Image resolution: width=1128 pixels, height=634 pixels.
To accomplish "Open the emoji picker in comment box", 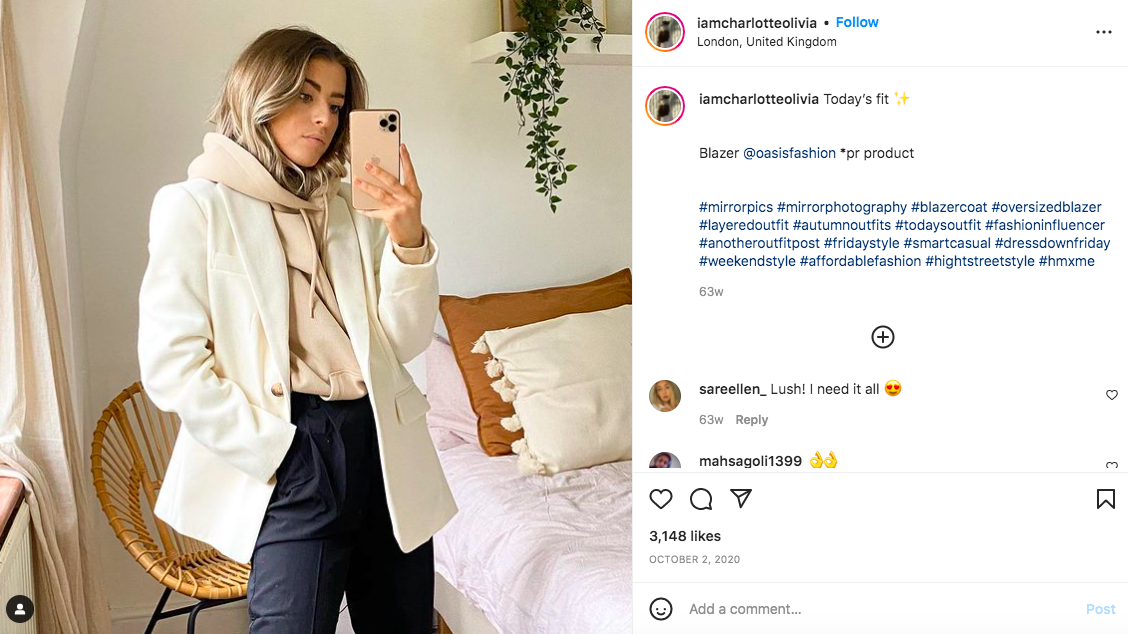I will [661, 609].
